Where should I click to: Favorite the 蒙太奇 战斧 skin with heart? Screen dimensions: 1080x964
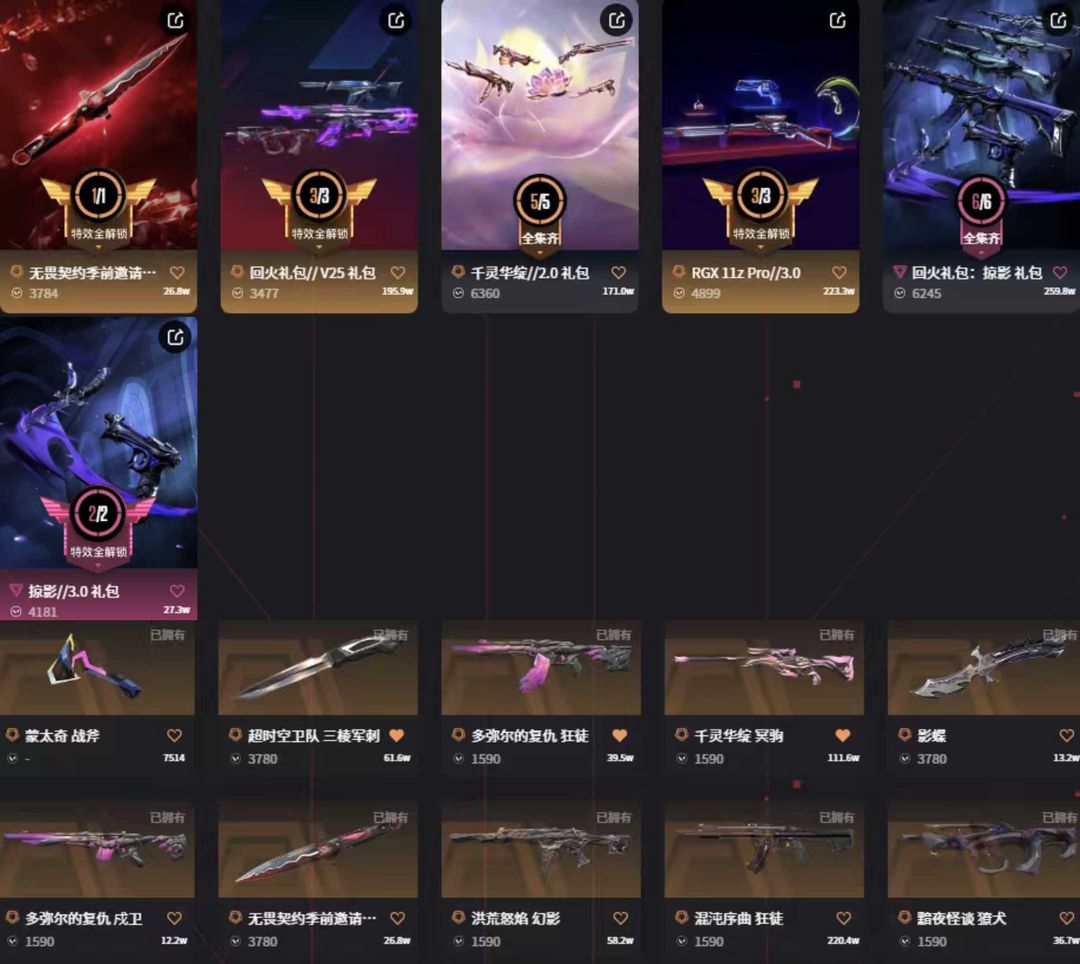coord(174,735)
